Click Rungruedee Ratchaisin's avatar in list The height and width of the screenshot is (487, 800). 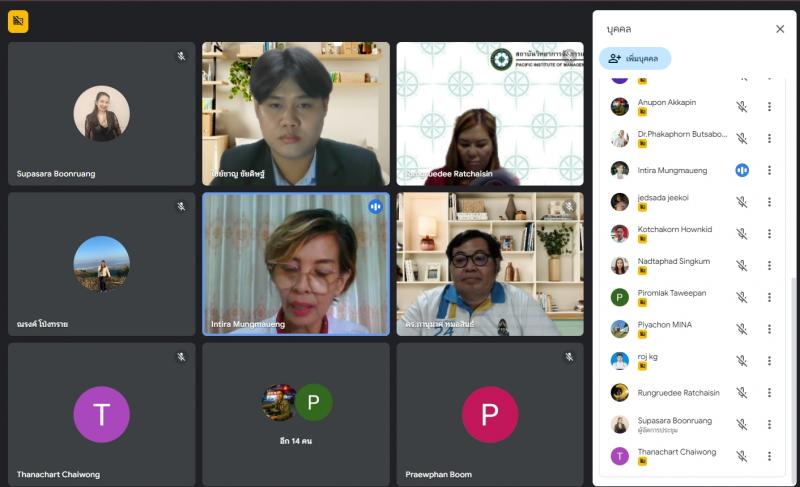619,393
